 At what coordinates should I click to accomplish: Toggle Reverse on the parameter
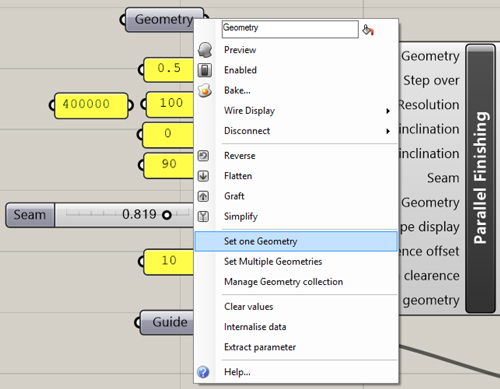pos(296,156)
